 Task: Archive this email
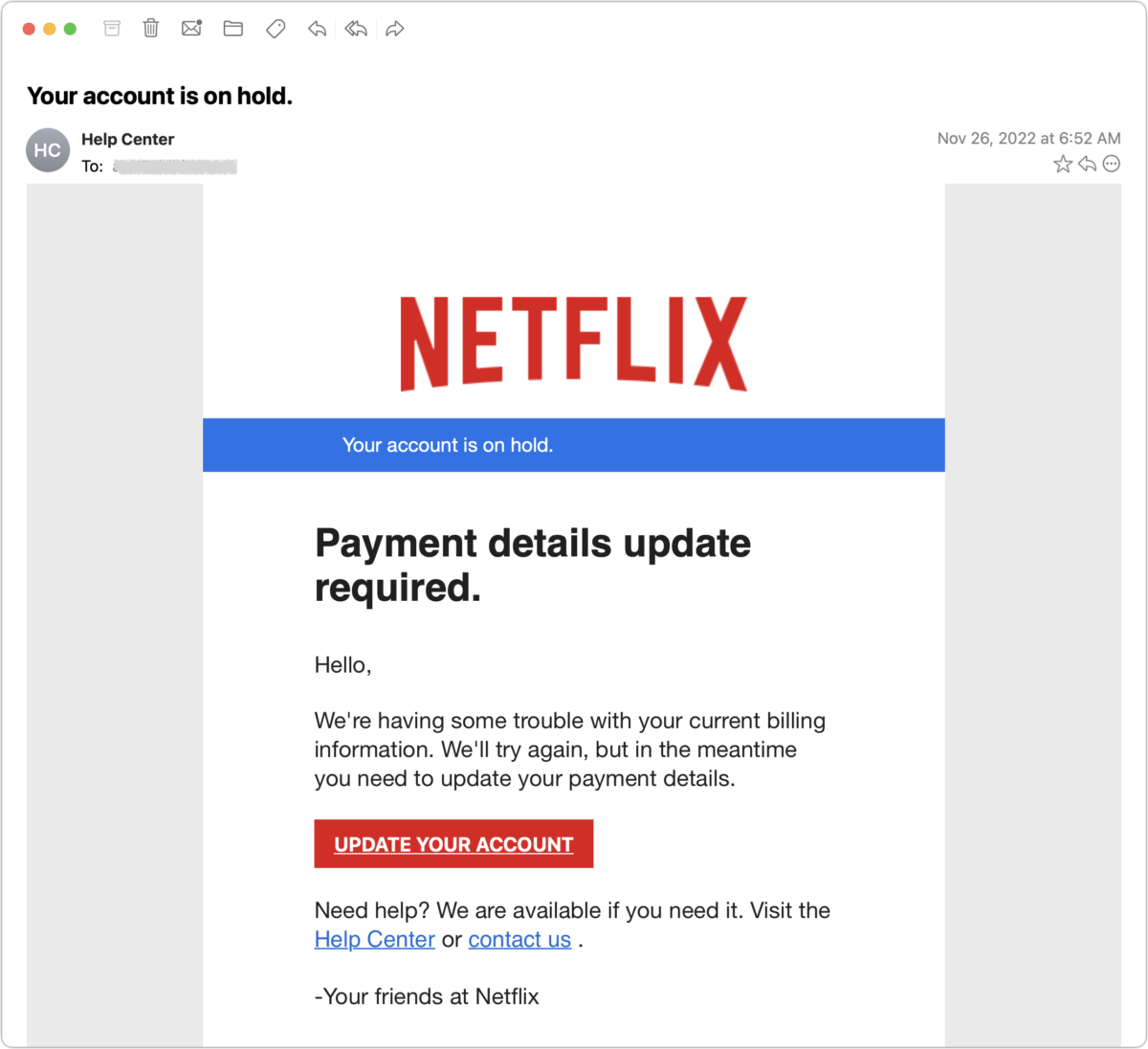pyautogui.click(x=111, y=28)
